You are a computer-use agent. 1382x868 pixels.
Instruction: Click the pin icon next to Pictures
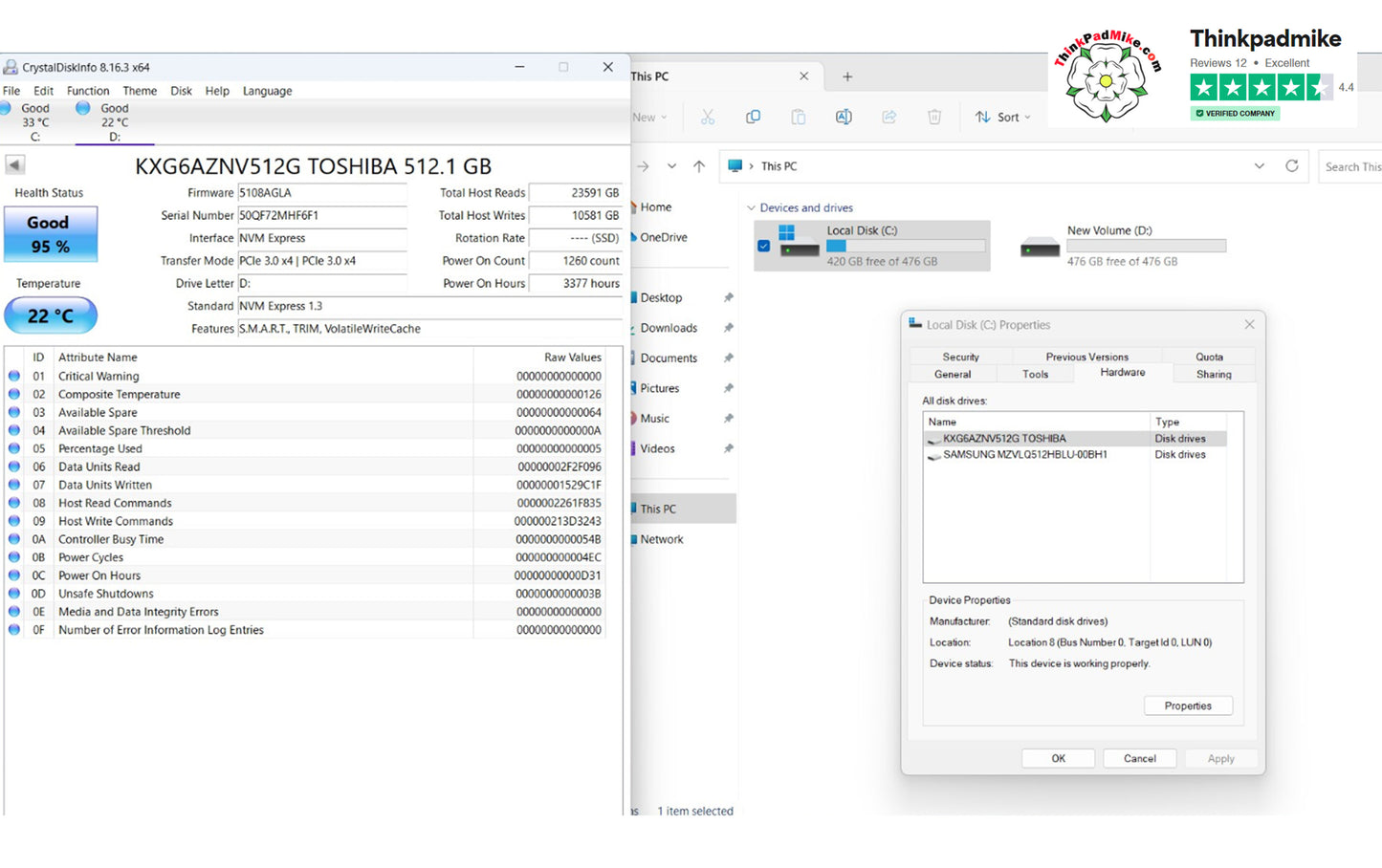click(728, 388)
